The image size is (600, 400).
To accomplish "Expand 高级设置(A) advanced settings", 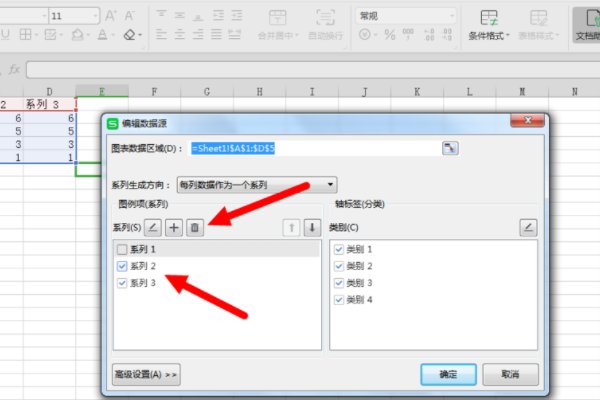I will pyautogui.click(x=146, y=374).
